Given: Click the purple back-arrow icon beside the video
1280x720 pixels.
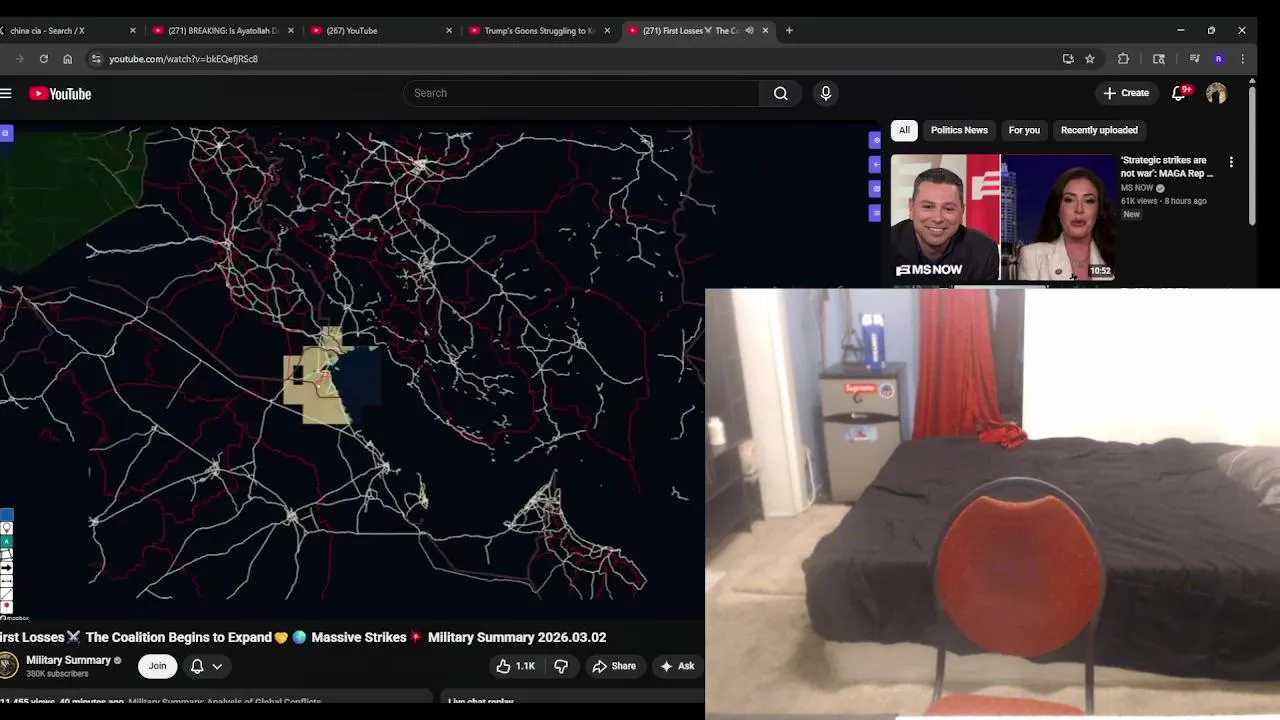Looking at the screenshot, I should pyautogui.click(x=876, y=164).
